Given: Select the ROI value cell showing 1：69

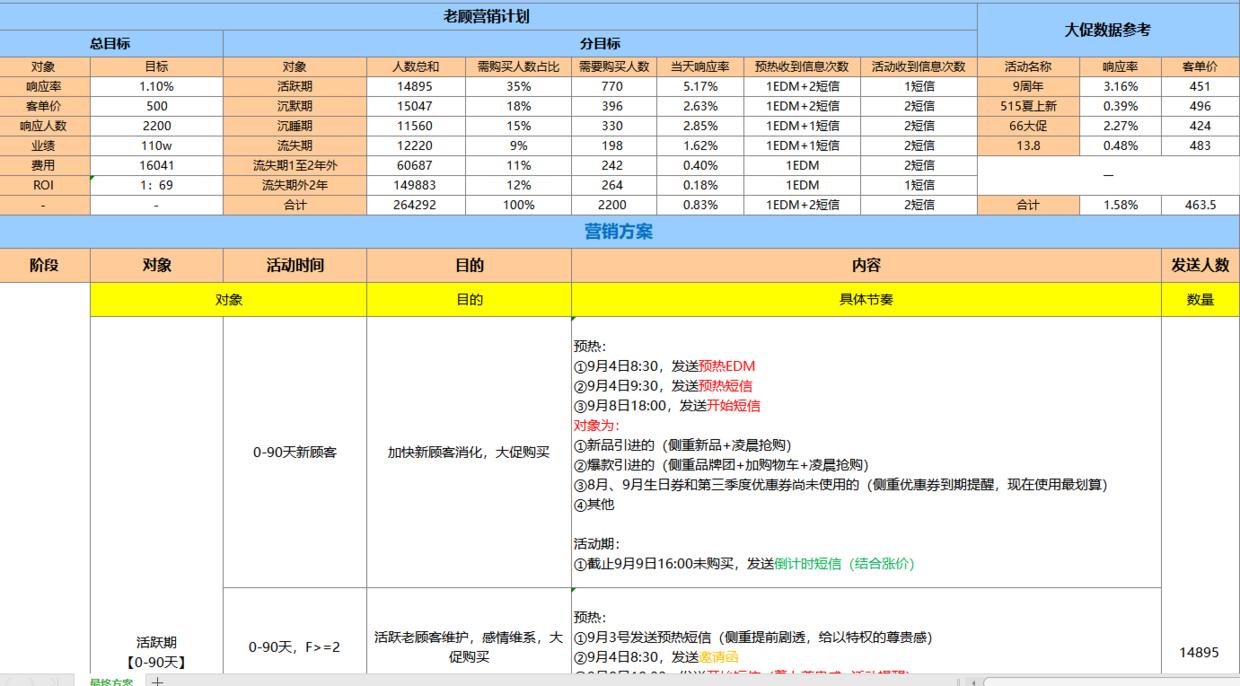Looking at the screenshot, I should coord(155,185).
